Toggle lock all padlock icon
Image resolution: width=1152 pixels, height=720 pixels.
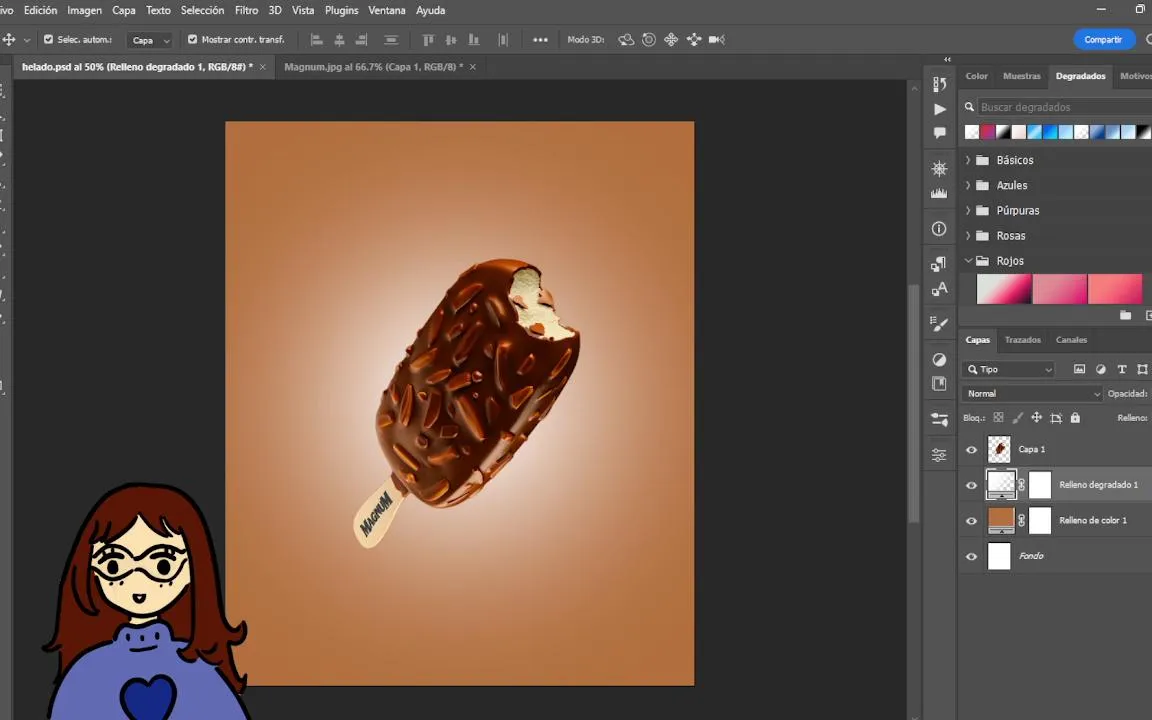tap(1075, 417)
